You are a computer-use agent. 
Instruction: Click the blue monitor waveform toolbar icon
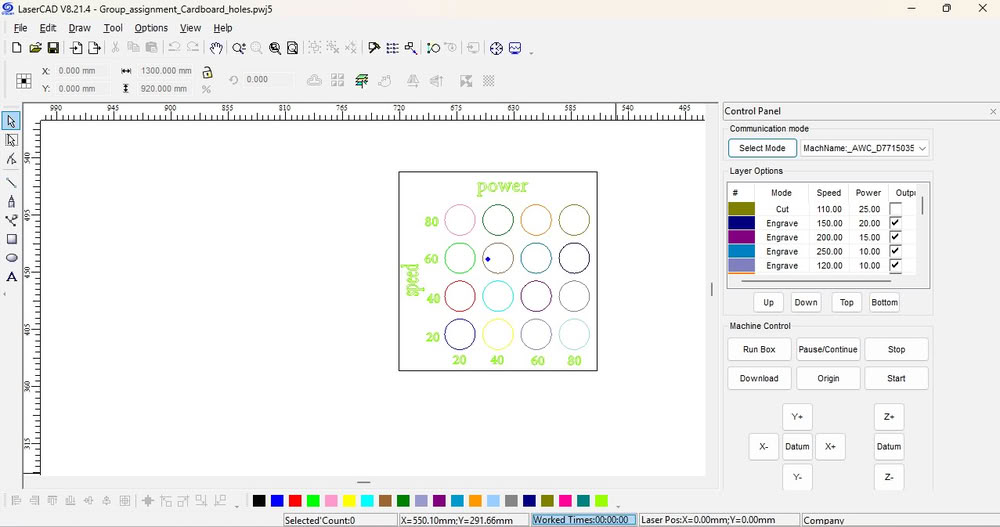click(515, 48)
